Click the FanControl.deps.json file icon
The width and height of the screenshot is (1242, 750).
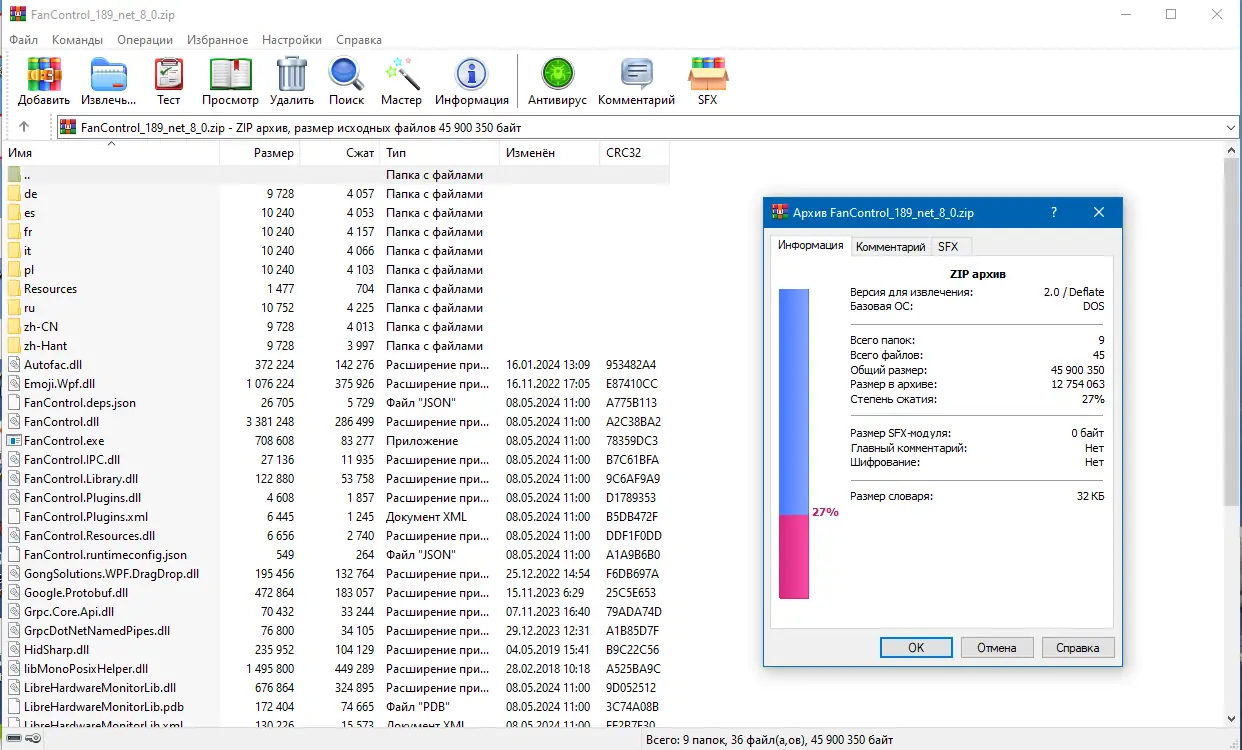click(x=14, y=403)
